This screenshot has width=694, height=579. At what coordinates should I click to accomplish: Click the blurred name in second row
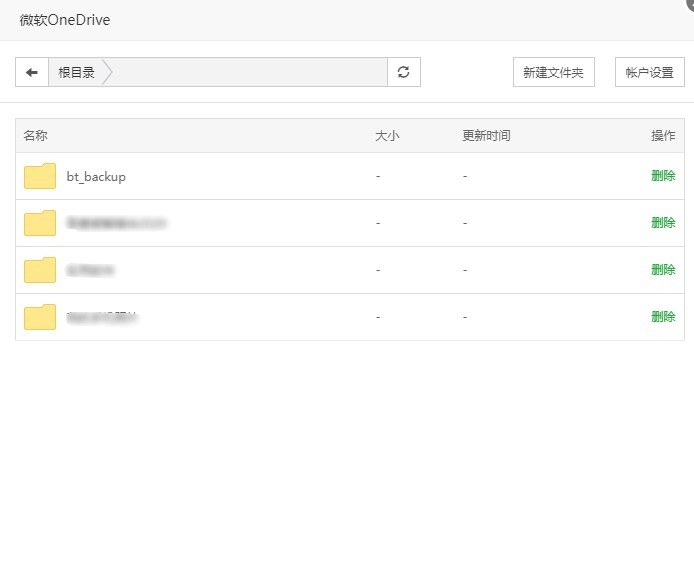tap(116, 223)
